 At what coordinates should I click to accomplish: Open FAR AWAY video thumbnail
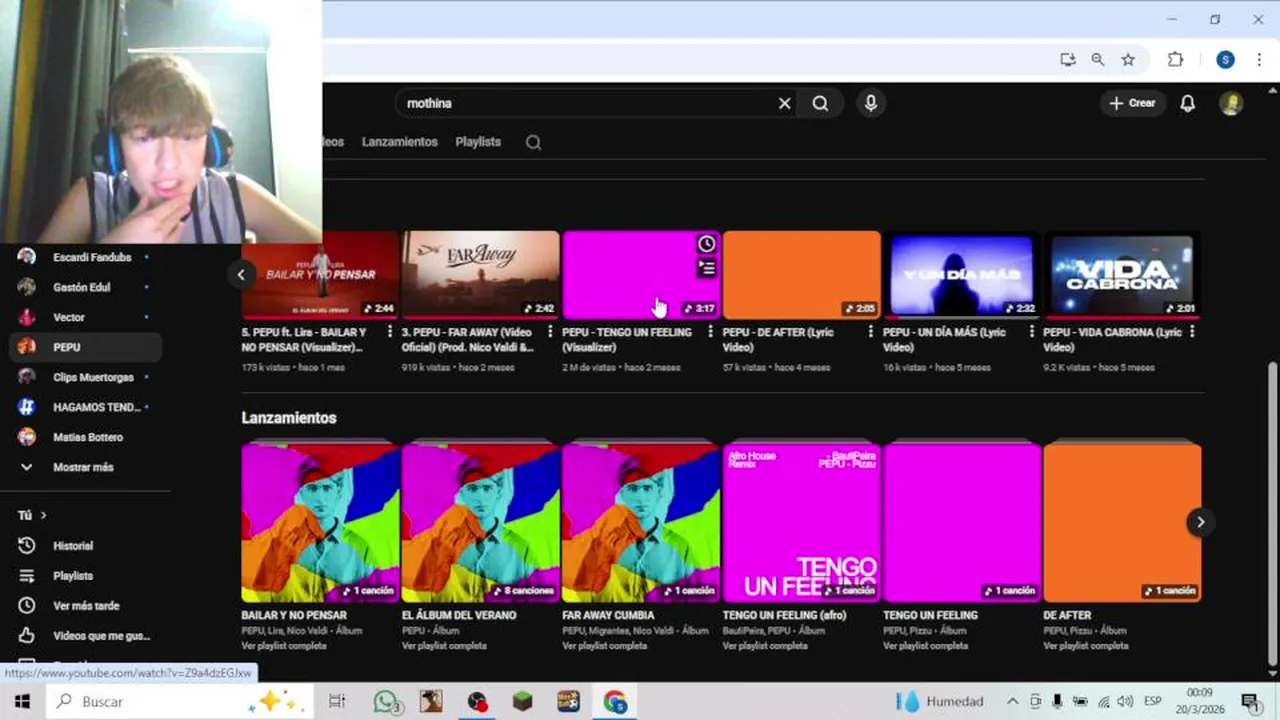pos(480,274)
